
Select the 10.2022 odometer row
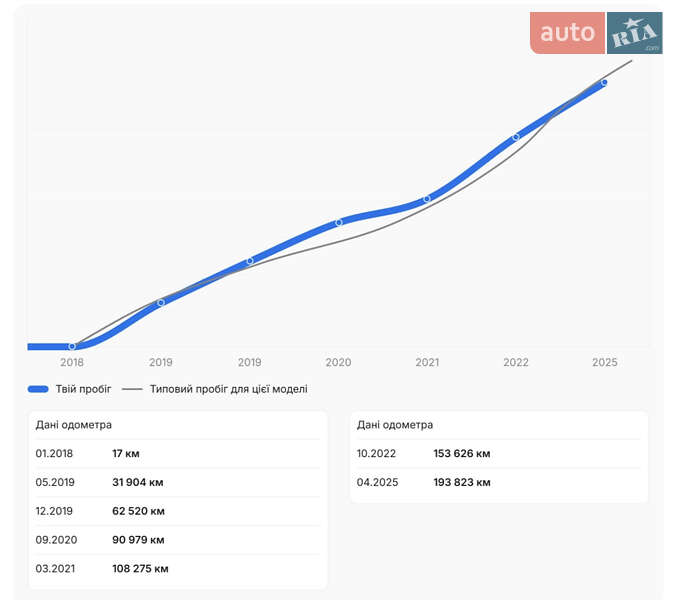click(498, 454)
